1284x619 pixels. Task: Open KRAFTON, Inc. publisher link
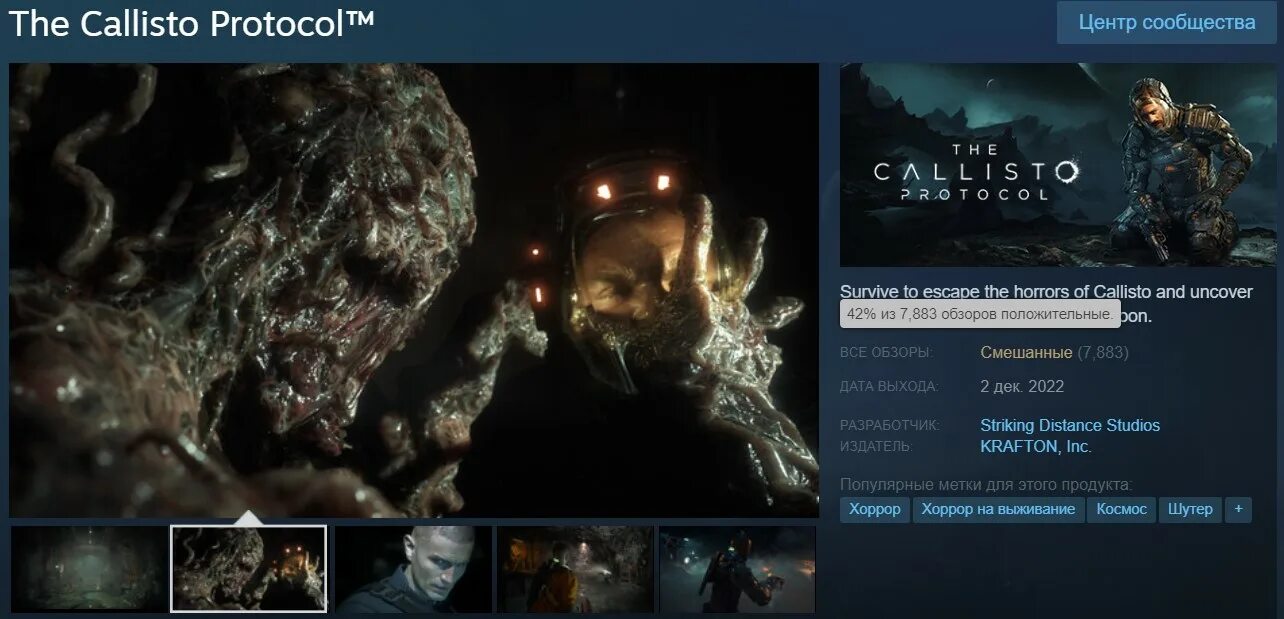pyautogui.click(x=1036, y=446)
